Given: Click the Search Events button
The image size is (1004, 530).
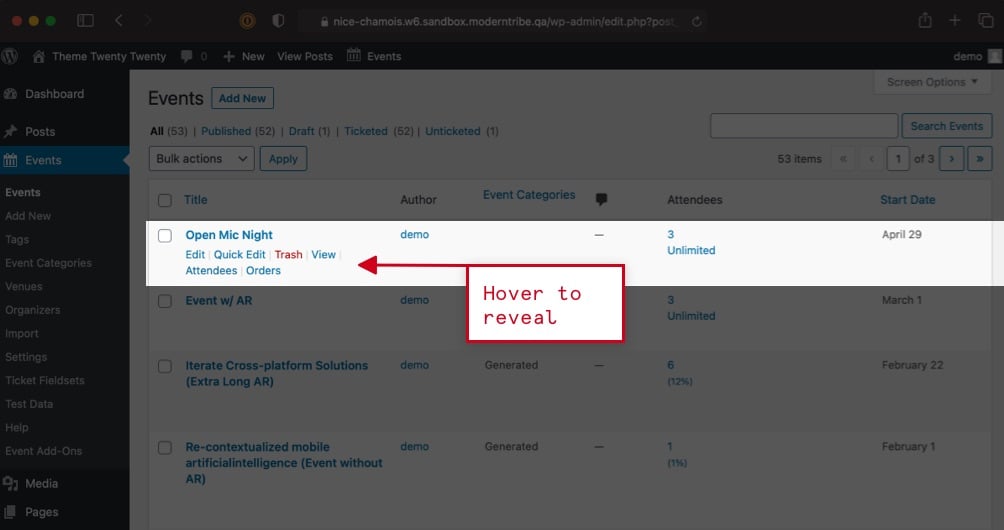Looking at the screenshot, I should coord(947,126).
